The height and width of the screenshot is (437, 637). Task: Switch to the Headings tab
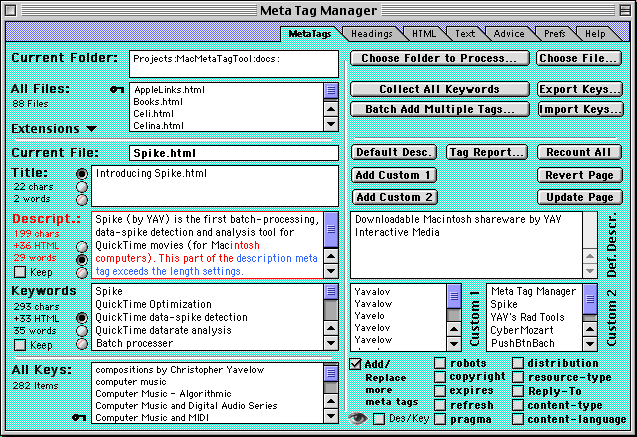[372, 34]
